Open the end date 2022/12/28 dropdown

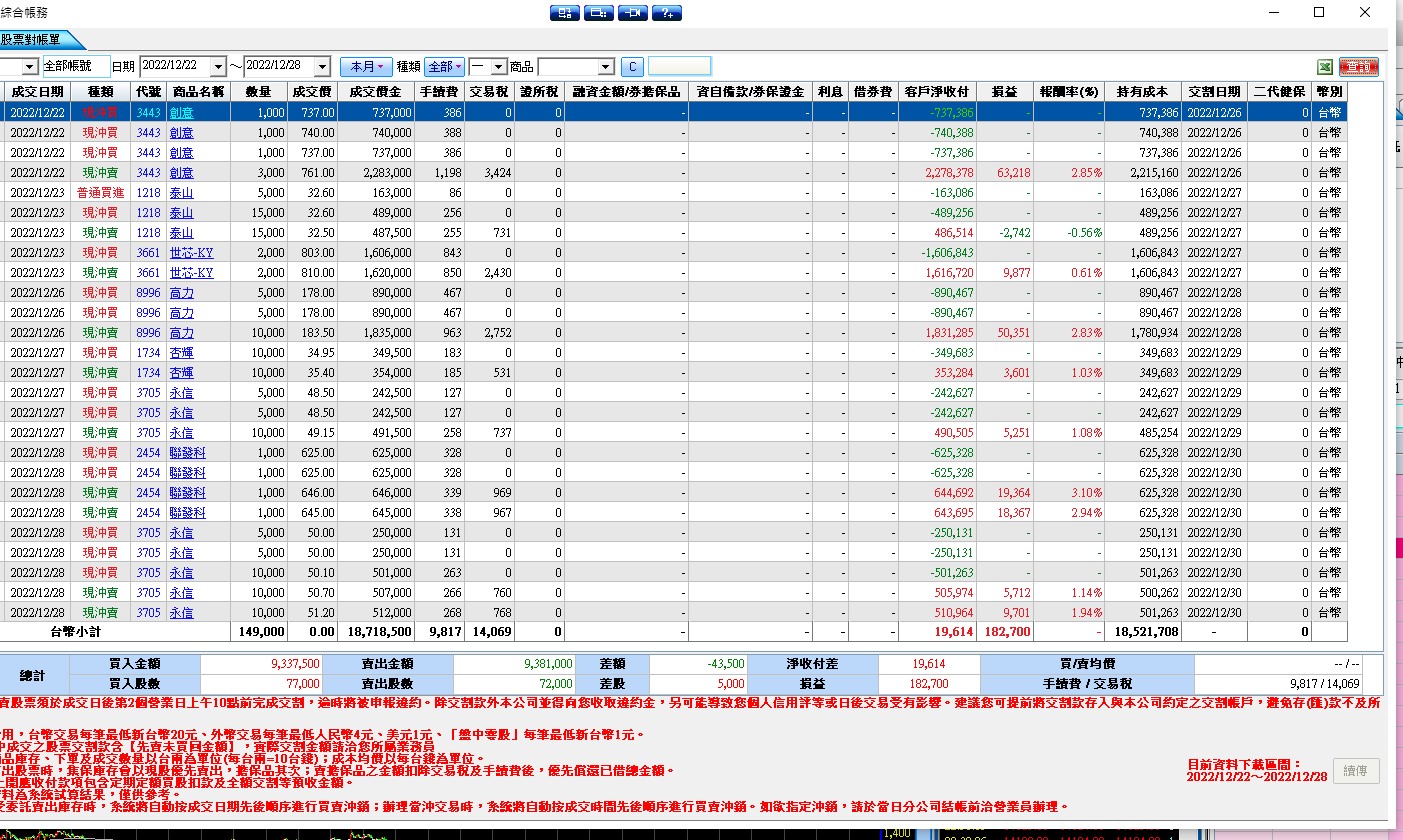322,66
